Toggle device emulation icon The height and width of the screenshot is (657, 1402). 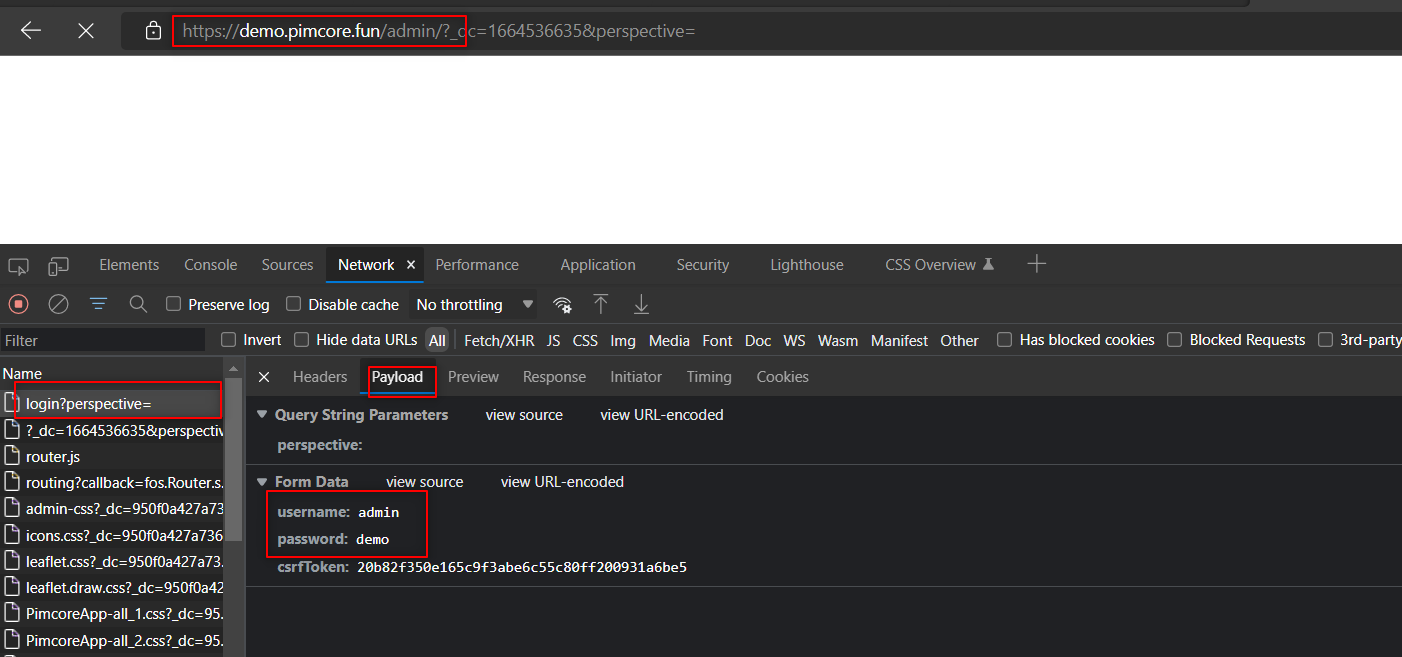[x=59, y=266]
